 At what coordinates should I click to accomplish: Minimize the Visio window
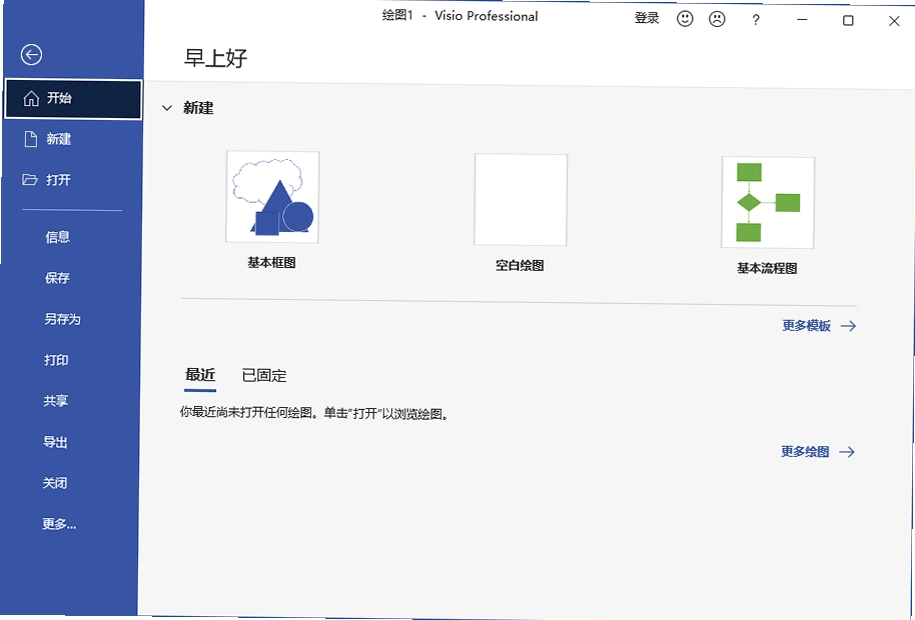click(802, 20)
